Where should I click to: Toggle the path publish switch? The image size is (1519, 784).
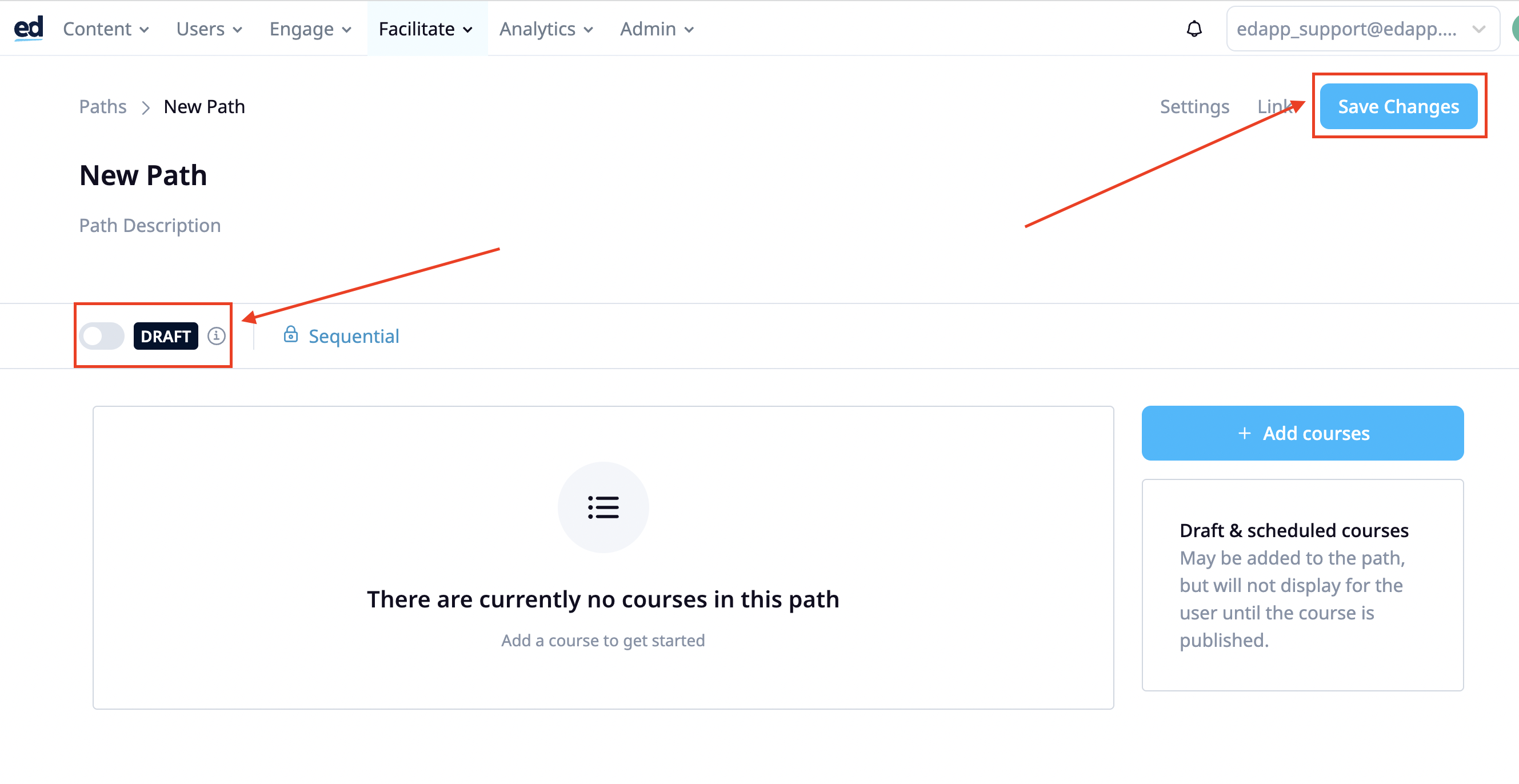click(x=102, y=336)
